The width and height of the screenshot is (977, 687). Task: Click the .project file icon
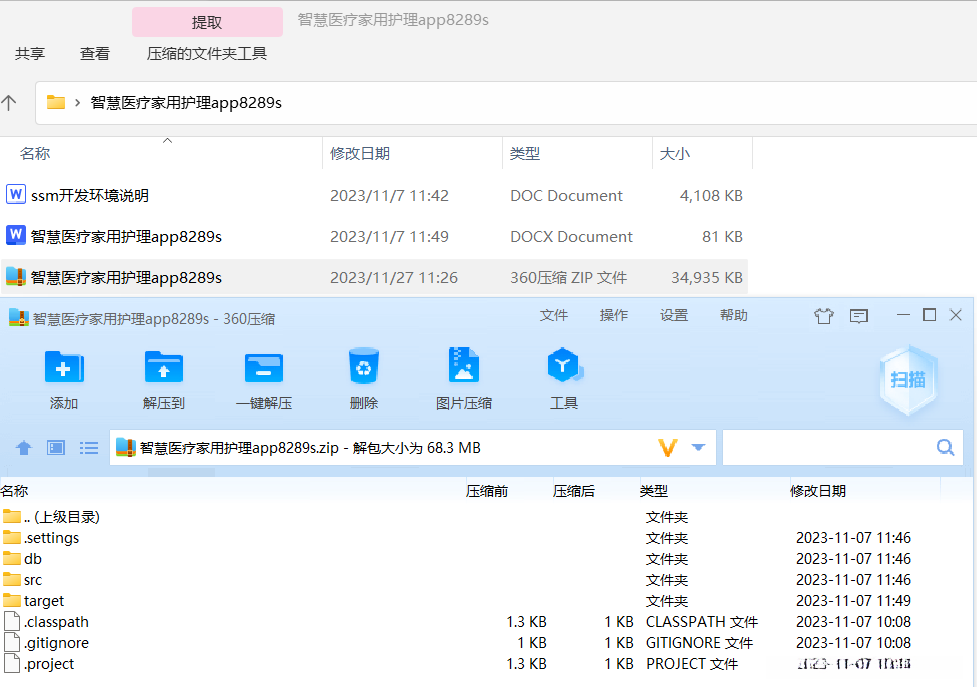point(12,663)
